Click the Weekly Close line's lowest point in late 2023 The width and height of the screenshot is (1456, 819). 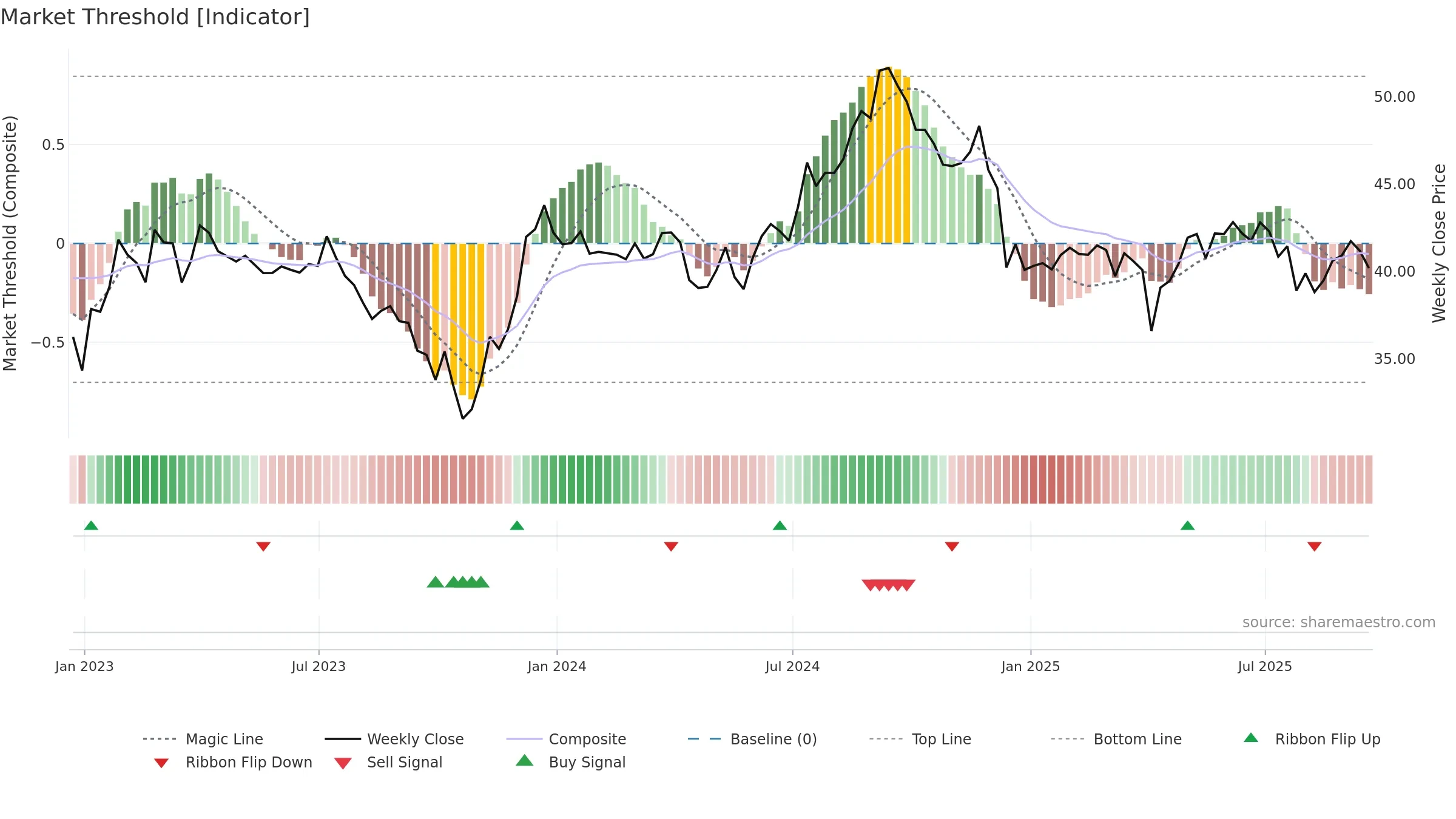pos(462,418)
